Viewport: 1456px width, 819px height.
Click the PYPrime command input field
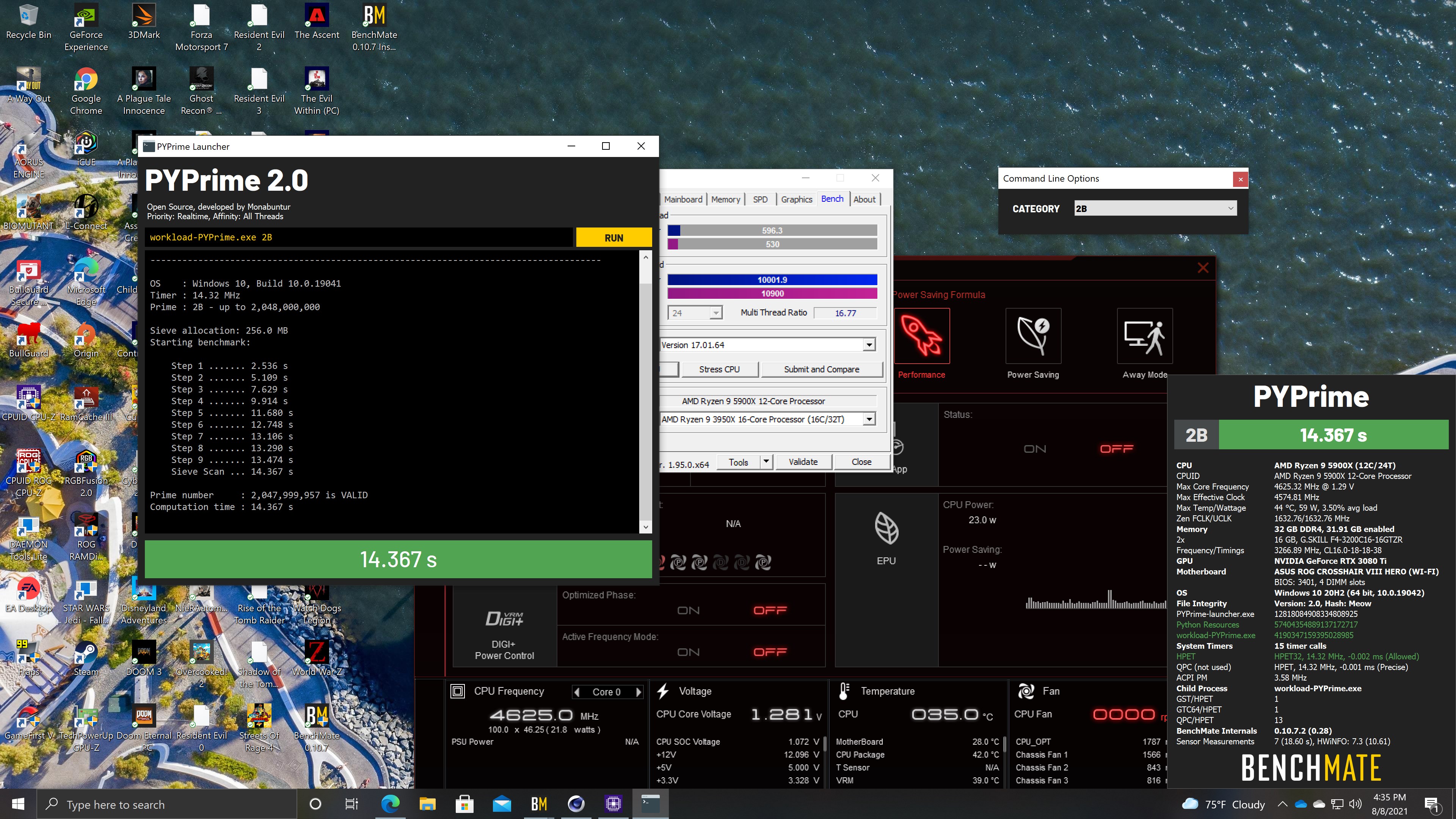click(x=359, y=237)
